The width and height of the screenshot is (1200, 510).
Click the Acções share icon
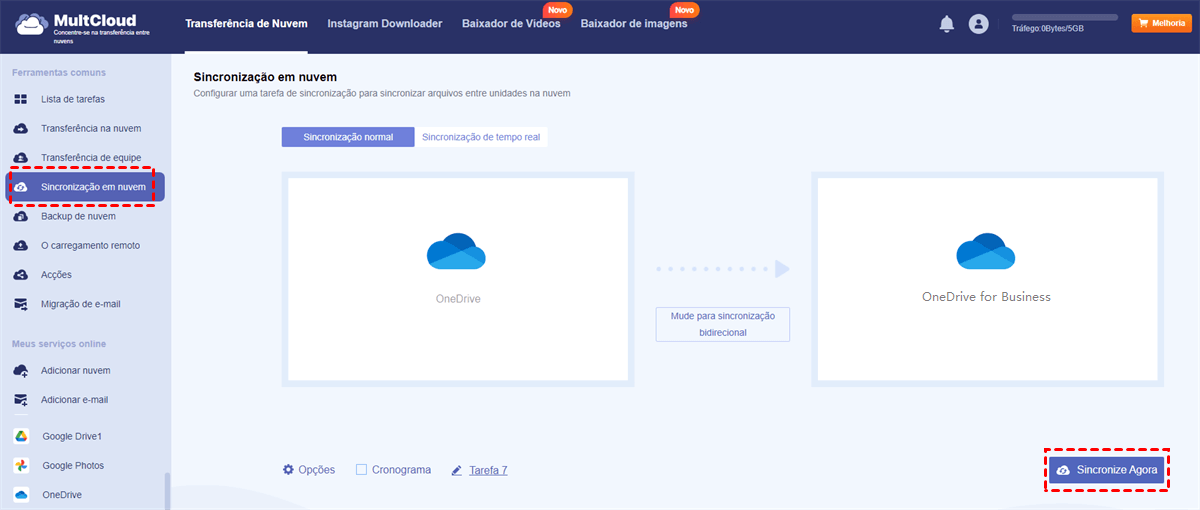point(20,274)
